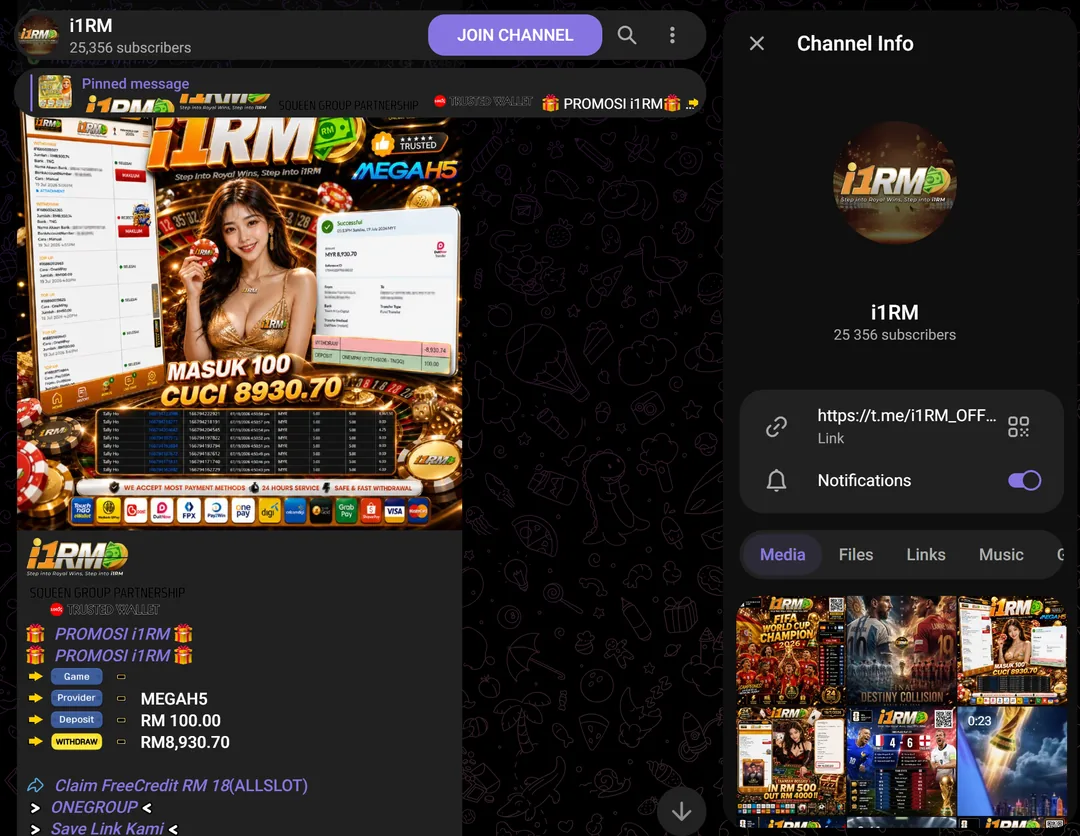Open the MASUK 100 media thumbnail in the media grid
This screenshot has width=1080, height=836.
pos(1012,651)
